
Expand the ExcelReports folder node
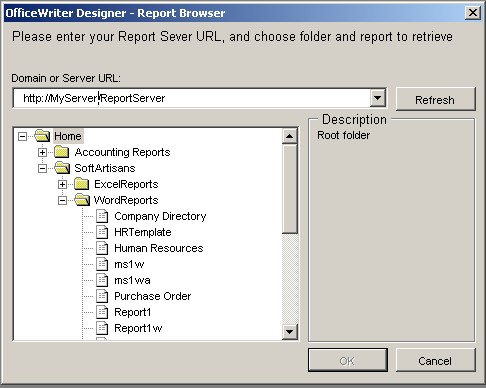tap(62, 184)
